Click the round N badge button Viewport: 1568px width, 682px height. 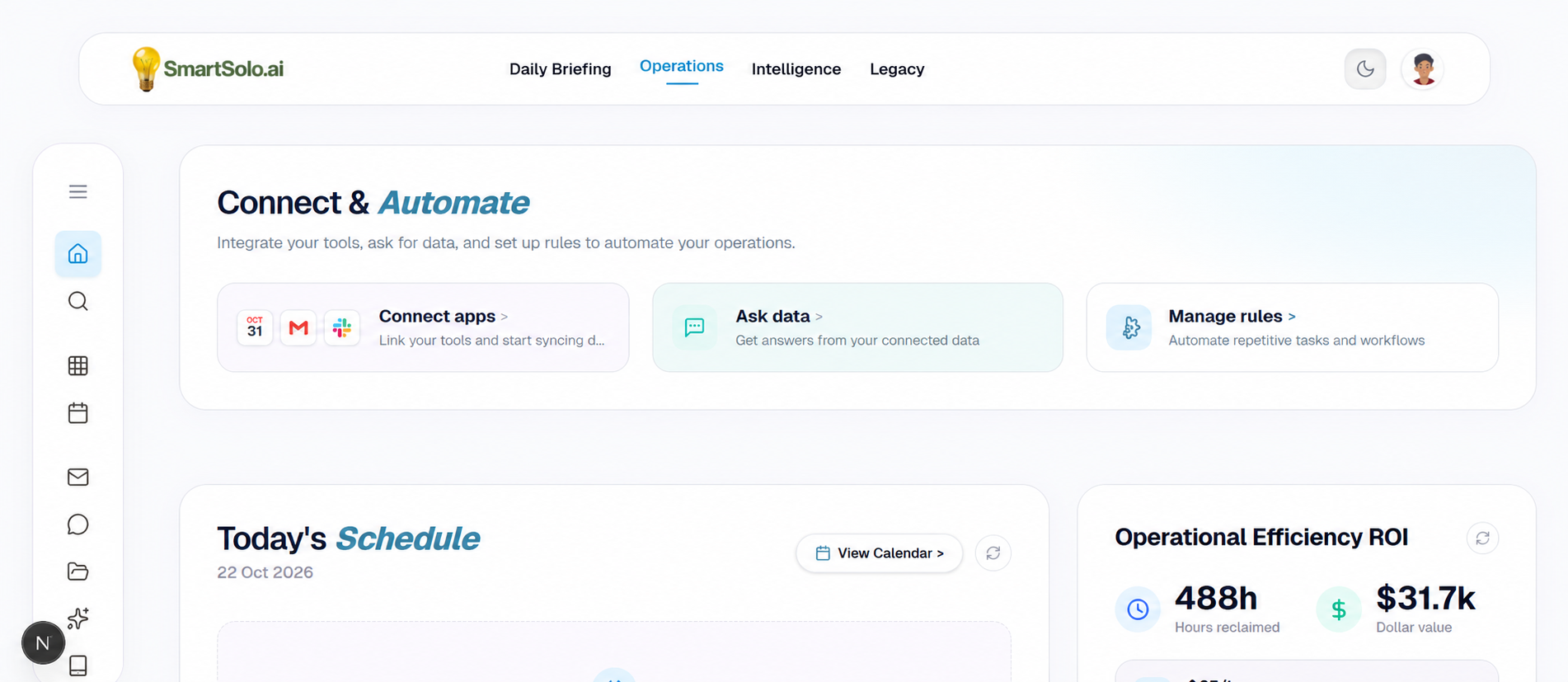coord(43,642)
